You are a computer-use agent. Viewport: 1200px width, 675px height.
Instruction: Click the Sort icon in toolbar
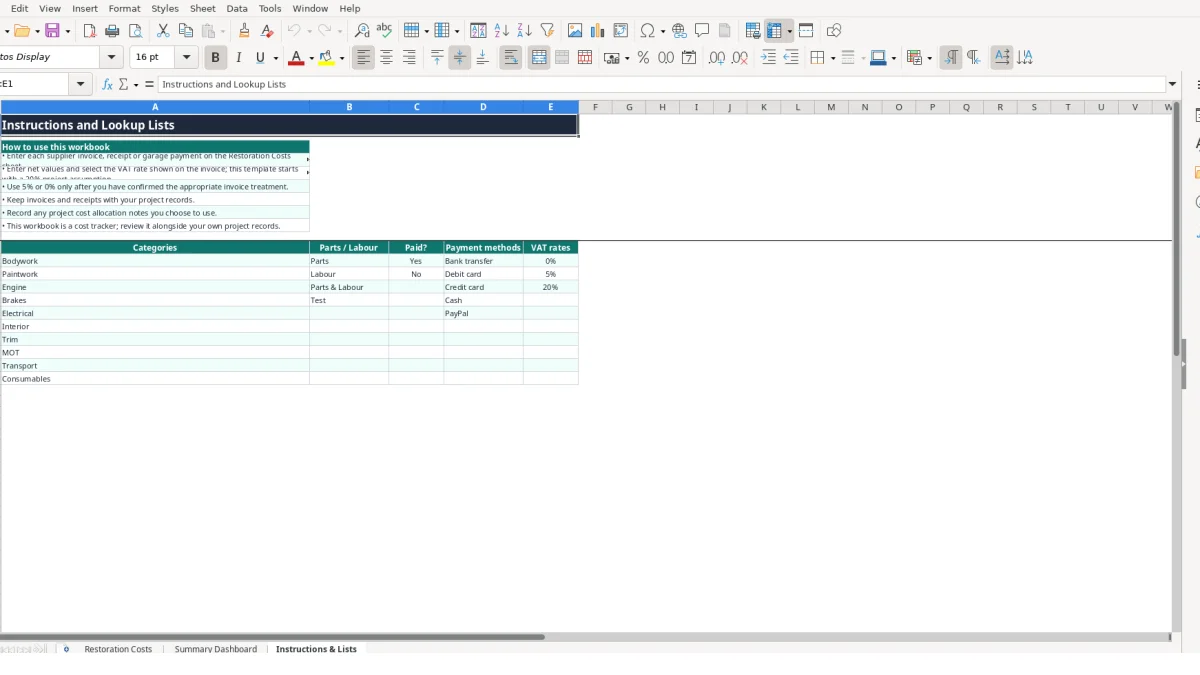coord(478,31)
